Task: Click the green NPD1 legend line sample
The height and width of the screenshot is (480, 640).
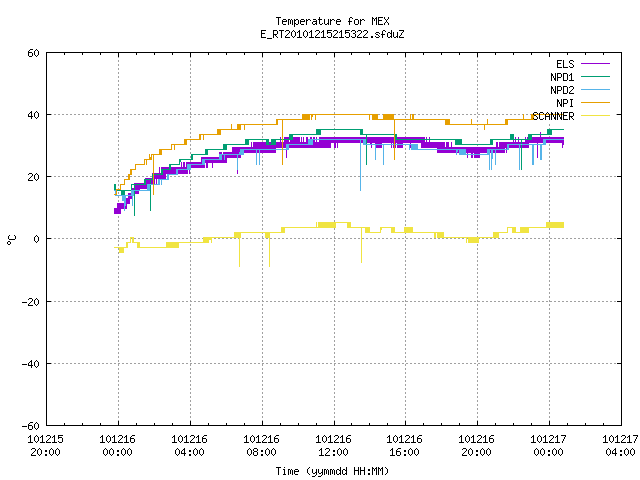Action: click(x=595, y=77)
